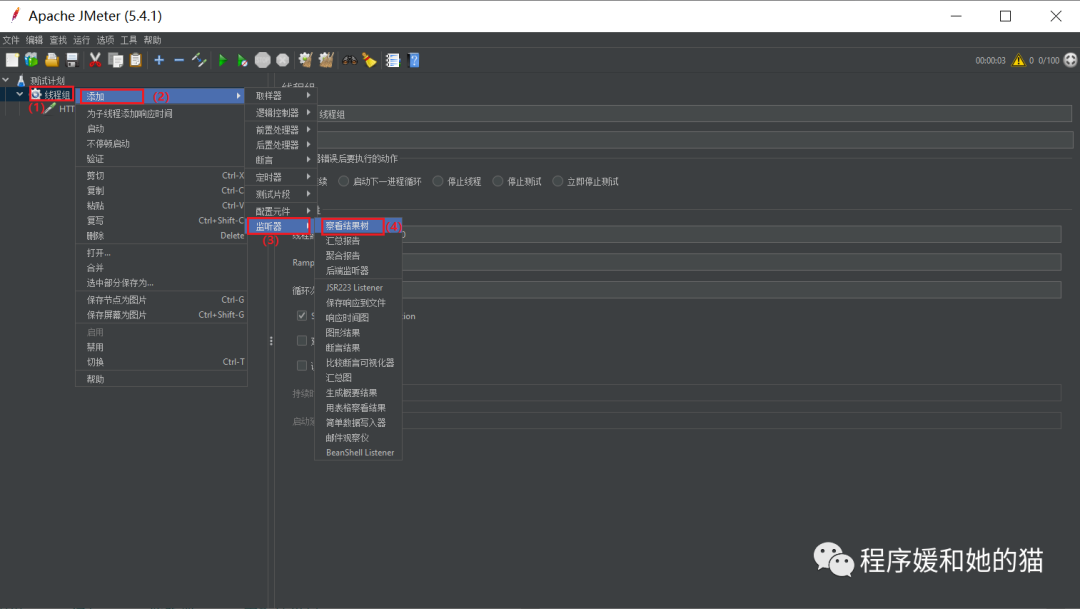
Task: Click the name field containing 线程组
Action: (x=694, y=114)
